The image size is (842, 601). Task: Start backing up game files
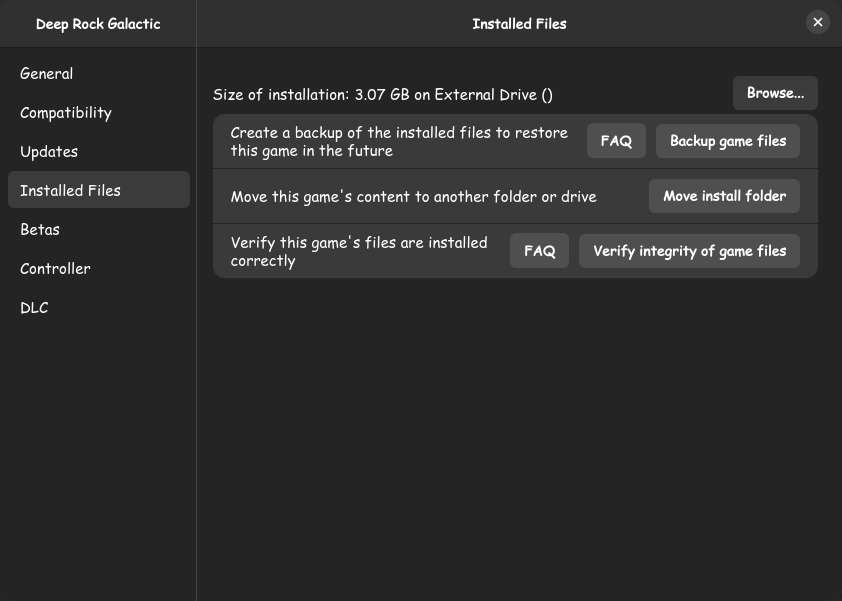click(728, 140)
